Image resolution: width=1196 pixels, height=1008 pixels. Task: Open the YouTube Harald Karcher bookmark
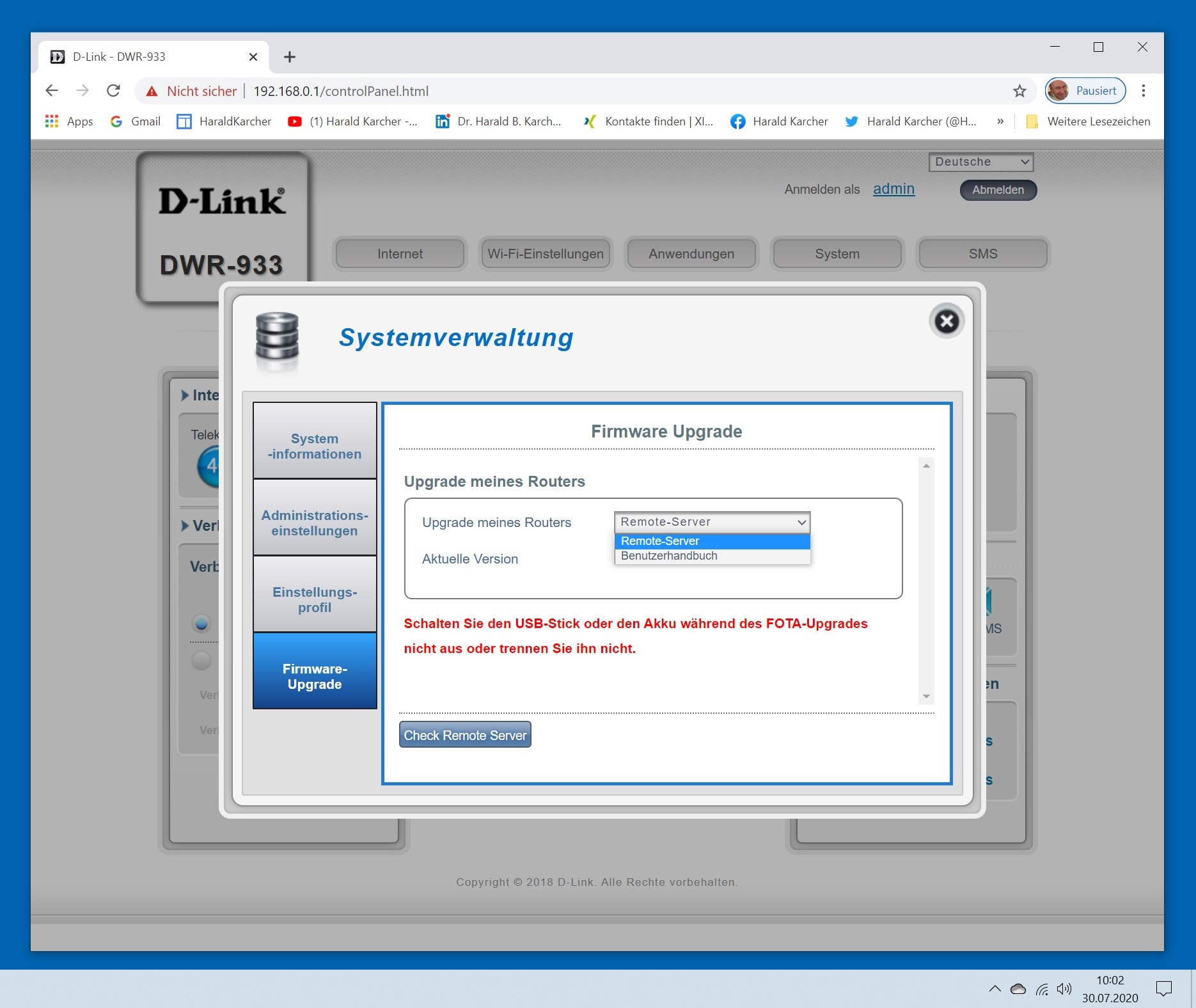352,122
